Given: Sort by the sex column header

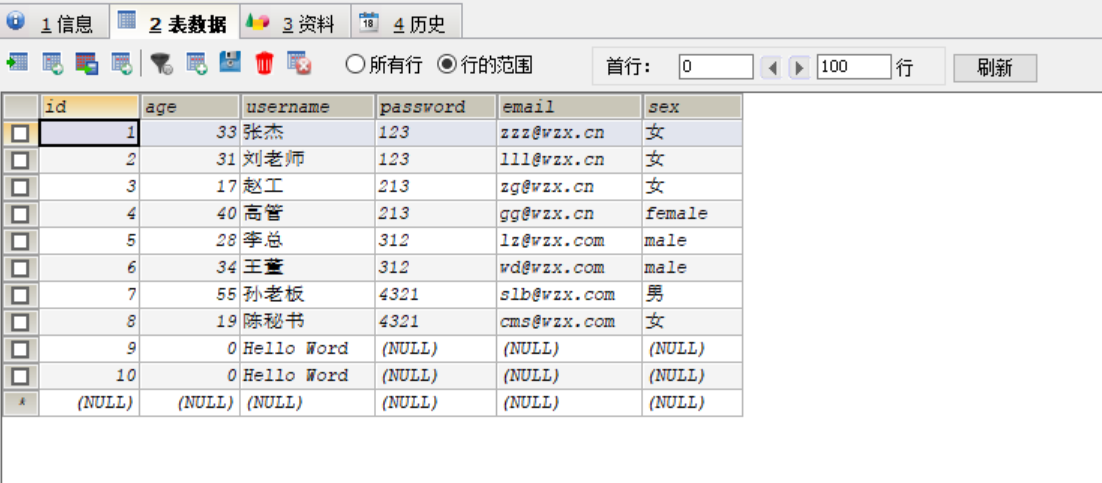Looking at the screenshot, I should click(692, 107).
